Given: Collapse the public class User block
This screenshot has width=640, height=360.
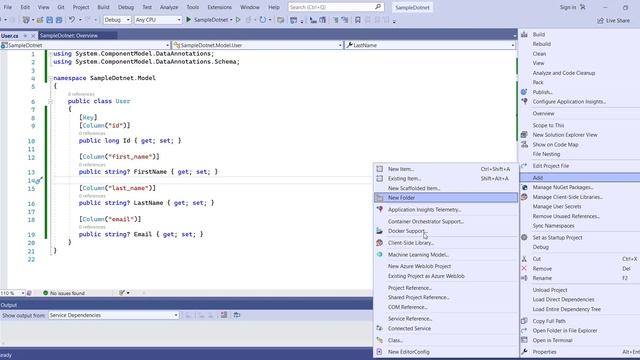Looking at the screenshot, I should coord(51,101).
